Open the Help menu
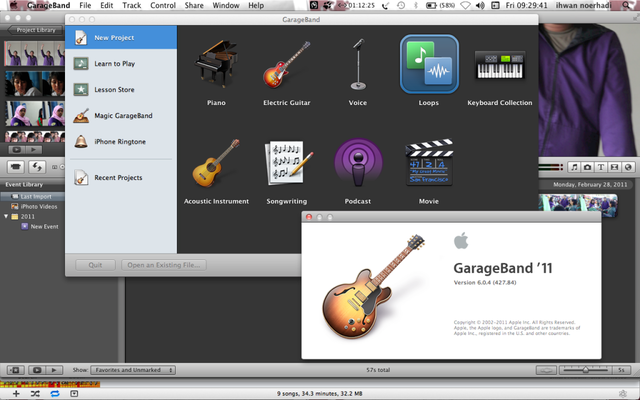 pyautogui.click(x=256, y=5)
